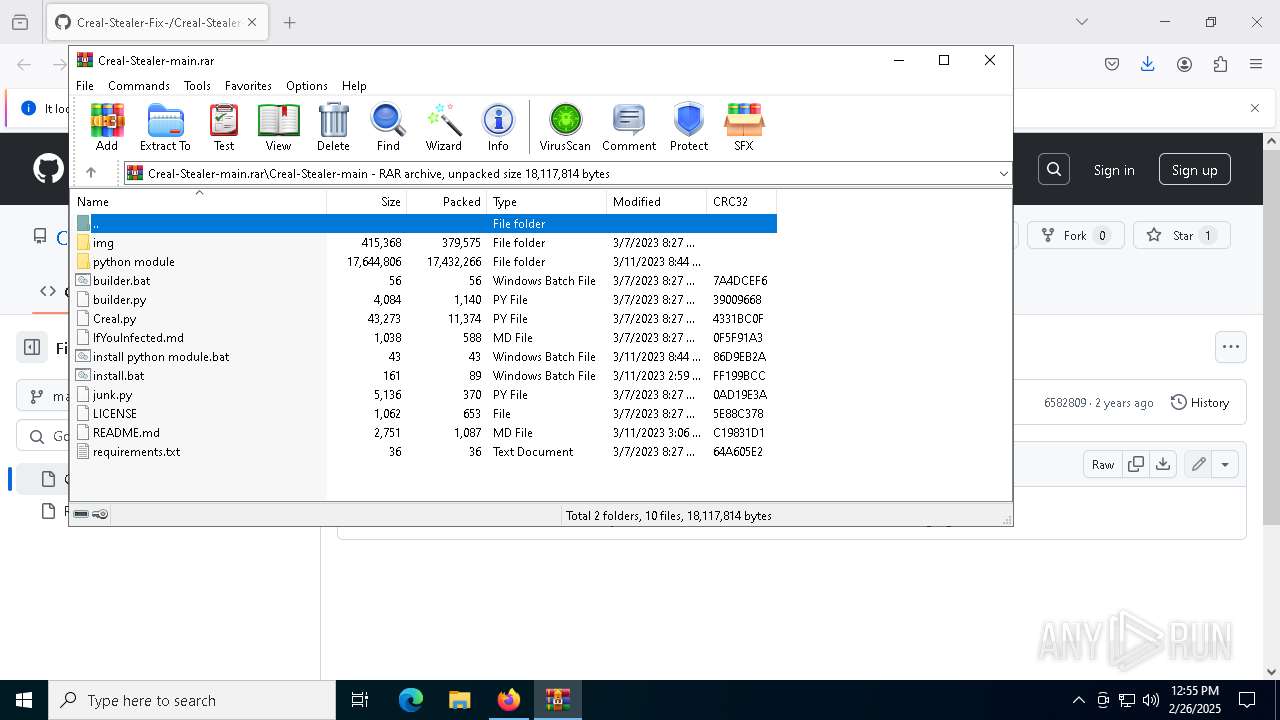Download raw file icon on GitHub
This screenshot has height=720, width=1280.
click(x=1163, y=464)
